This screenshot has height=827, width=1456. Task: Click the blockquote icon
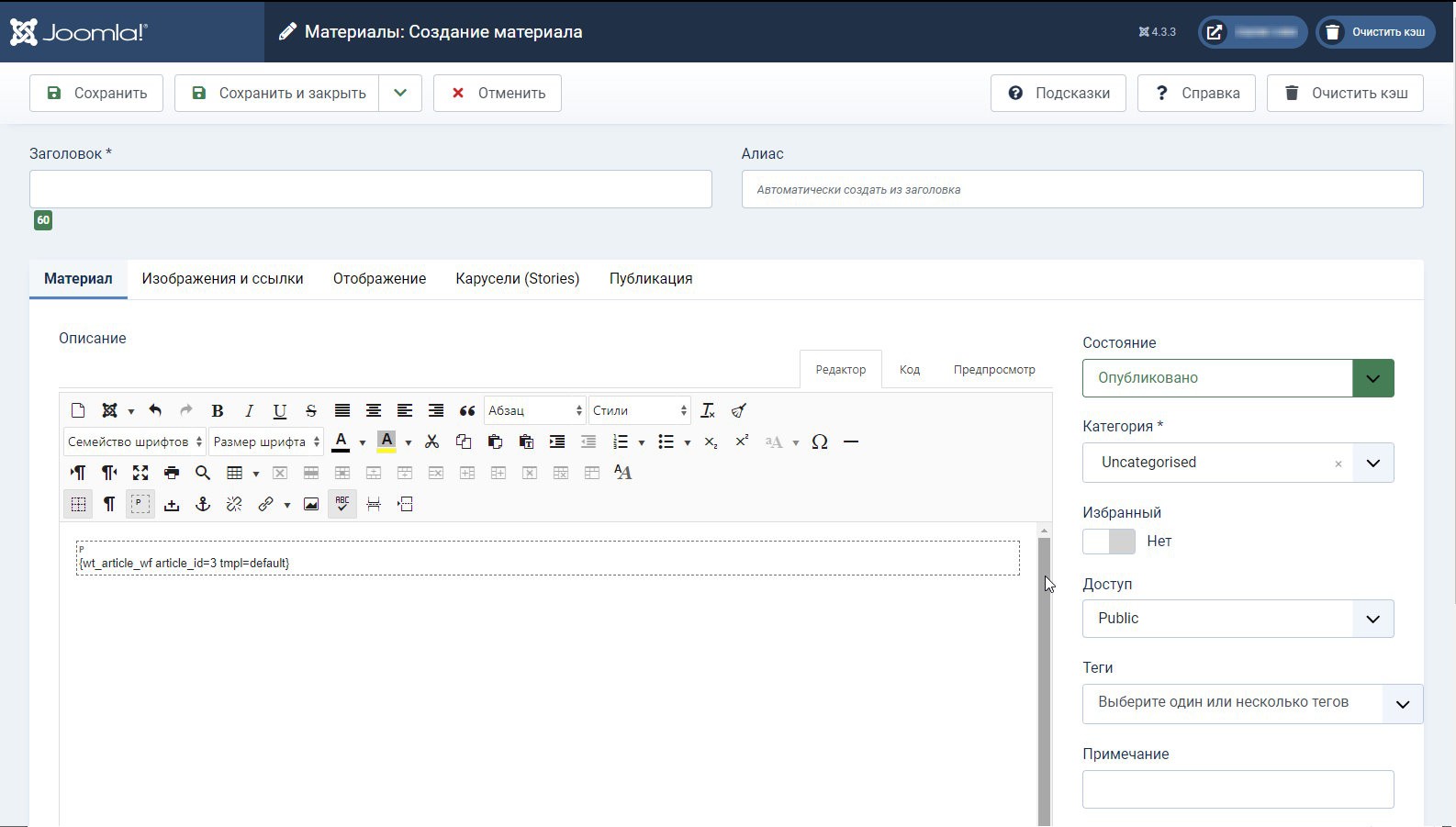[467, 411]
